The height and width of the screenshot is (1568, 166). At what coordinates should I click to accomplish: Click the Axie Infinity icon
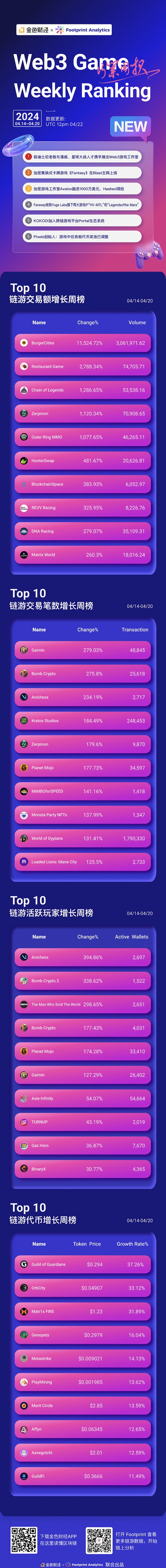(24, 1099)
